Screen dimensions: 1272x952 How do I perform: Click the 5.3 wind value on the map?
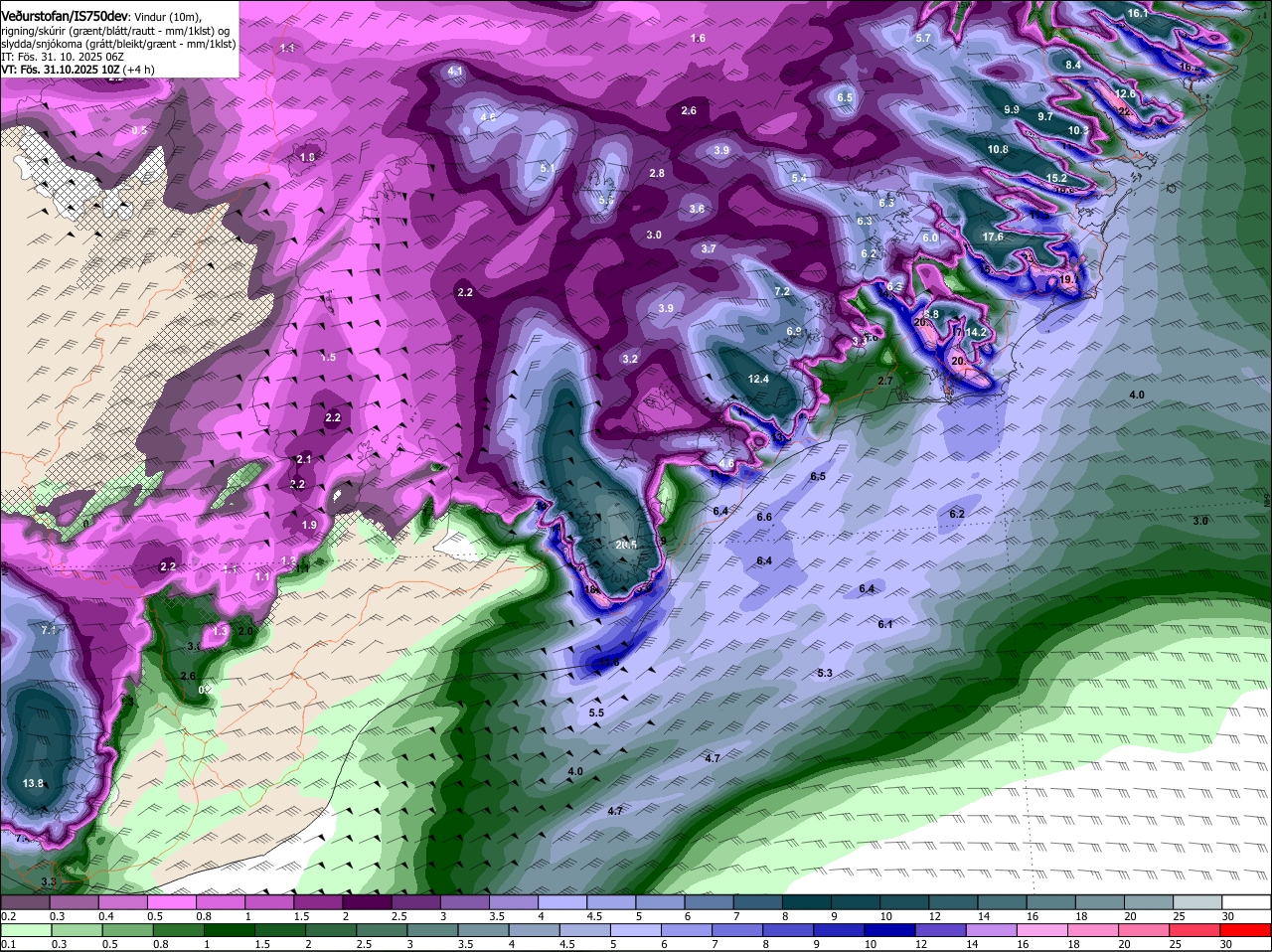pos(824,673)
